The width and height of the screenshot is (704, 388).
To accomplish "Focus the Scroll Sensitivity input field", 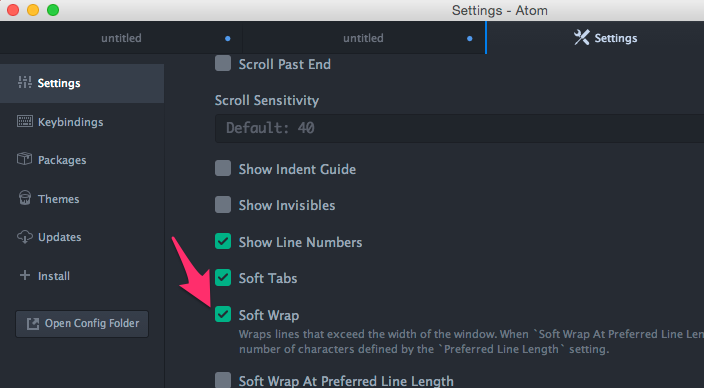I will 459,128.
